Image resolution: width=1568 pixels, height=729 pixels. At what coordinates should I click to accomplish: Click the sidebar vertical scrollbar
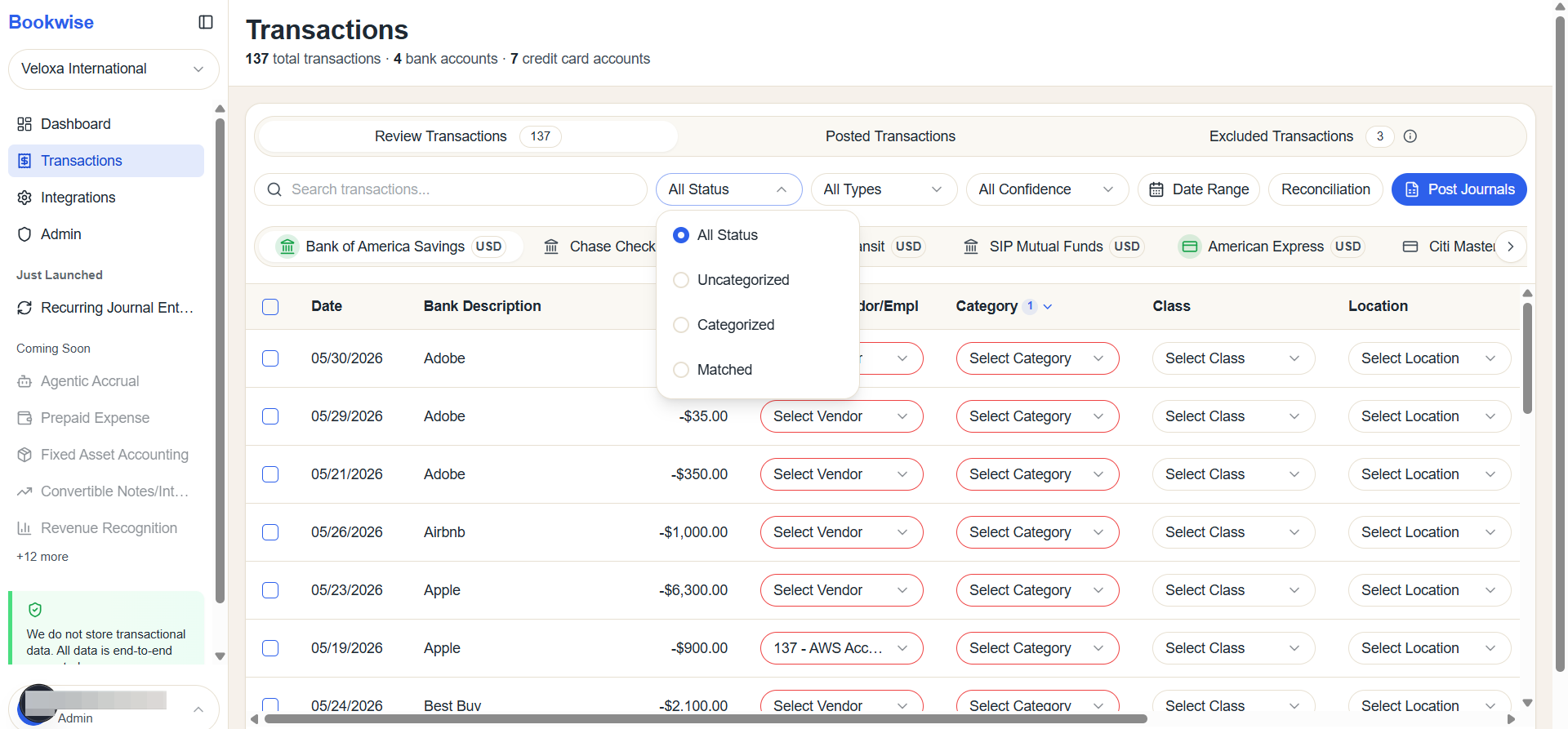(x=220, y=361)
